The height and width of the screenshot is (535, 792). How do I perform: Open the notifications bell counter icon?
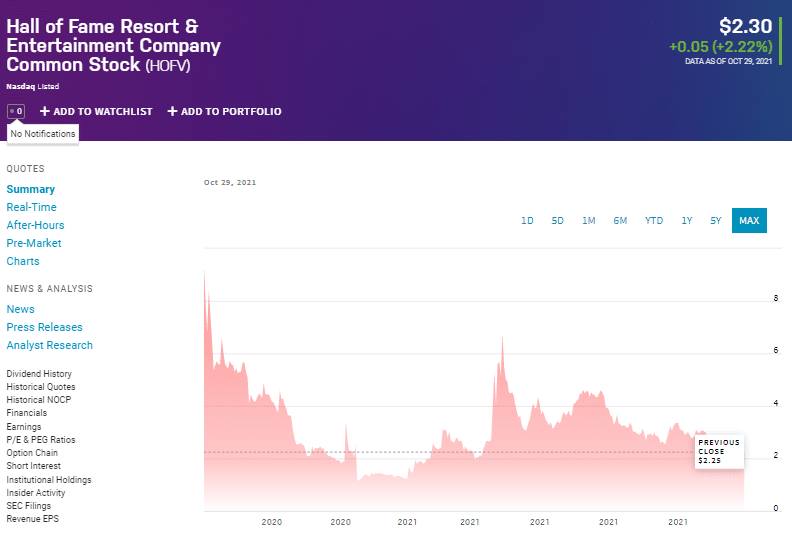point(16,111)
